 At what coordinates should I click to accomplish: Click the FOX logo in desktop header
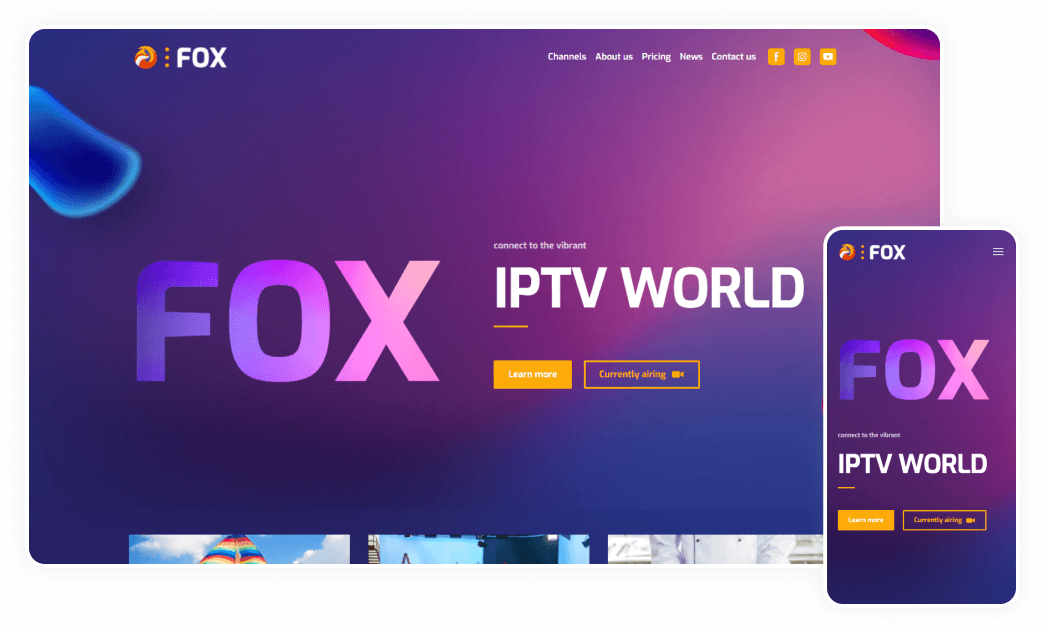coord(181,58)
